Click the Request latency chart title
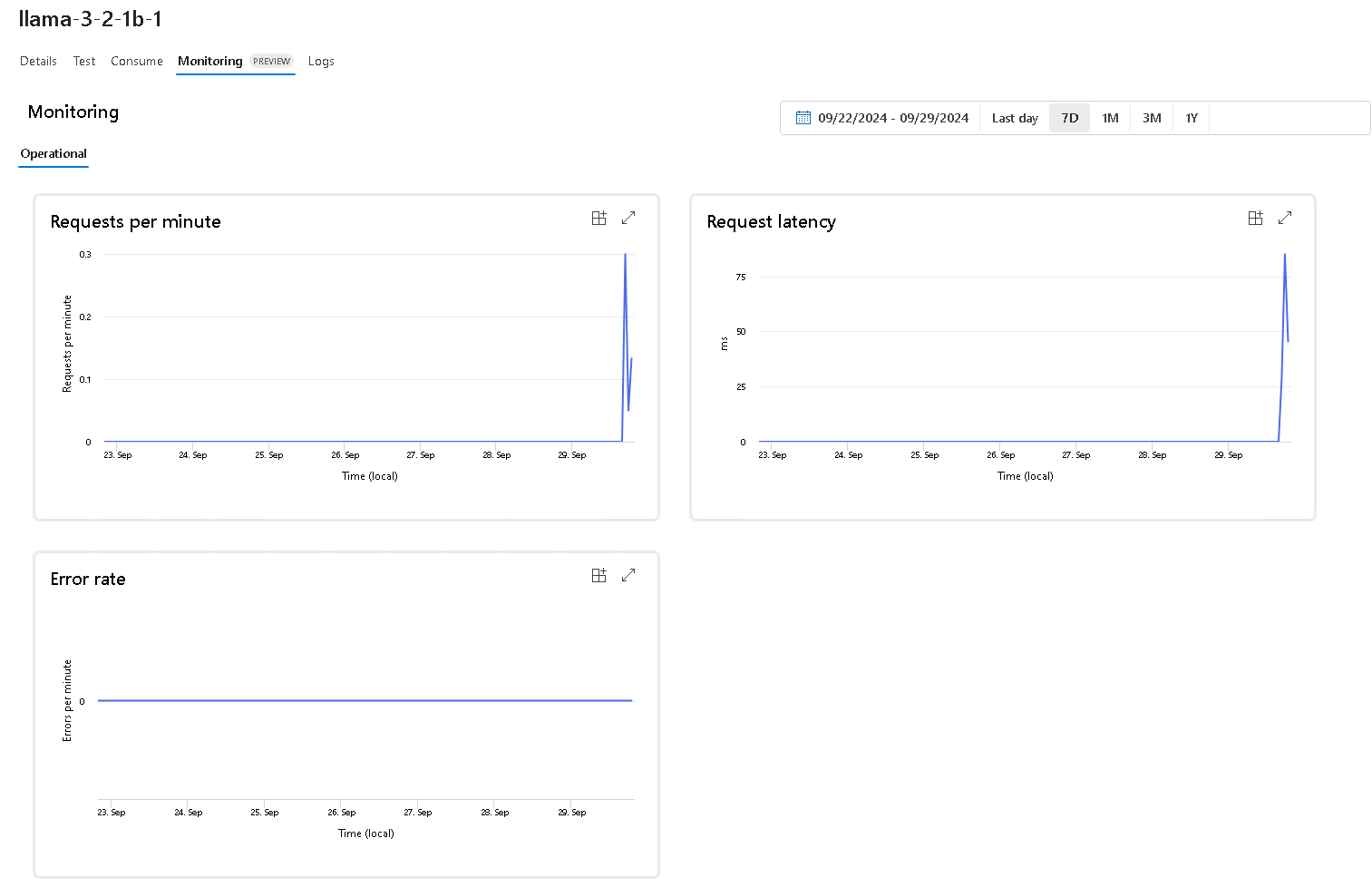Viewport: 1372px width, 887px height. pos(772,222)
